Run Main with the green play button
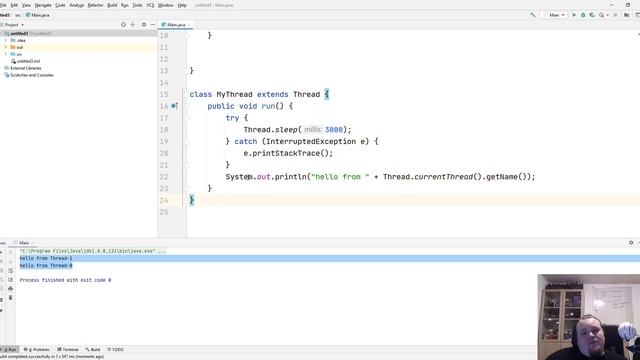The image size is (640, 360). click(574, 15)
